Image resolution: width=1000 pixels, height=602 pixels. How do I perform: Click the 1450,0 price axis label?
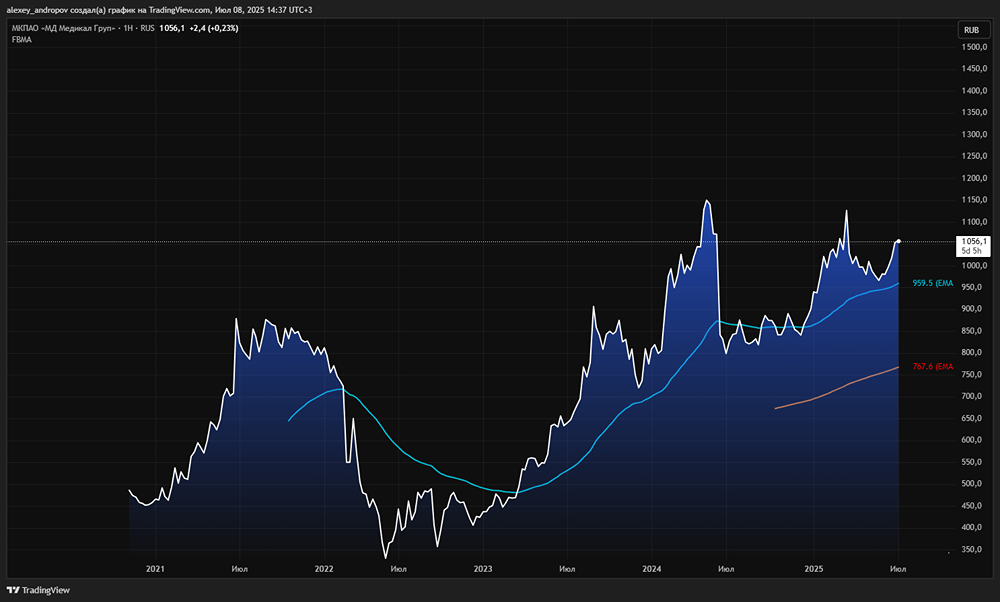(x=974, y=69)
